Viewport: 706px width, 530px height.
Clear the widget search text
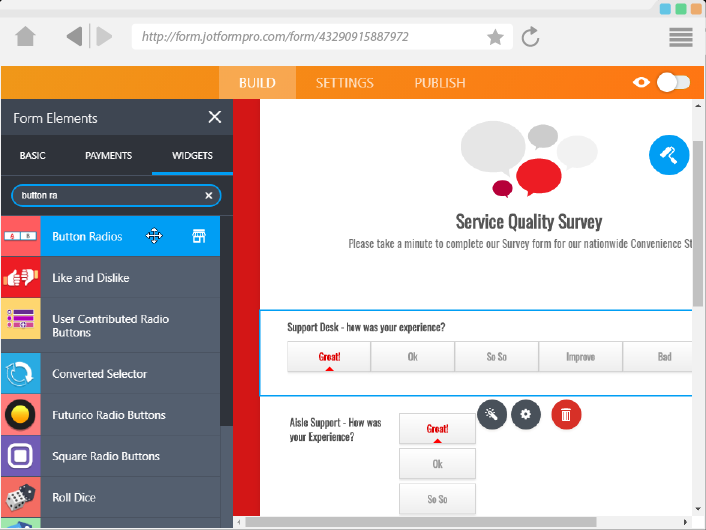[209, 195]
